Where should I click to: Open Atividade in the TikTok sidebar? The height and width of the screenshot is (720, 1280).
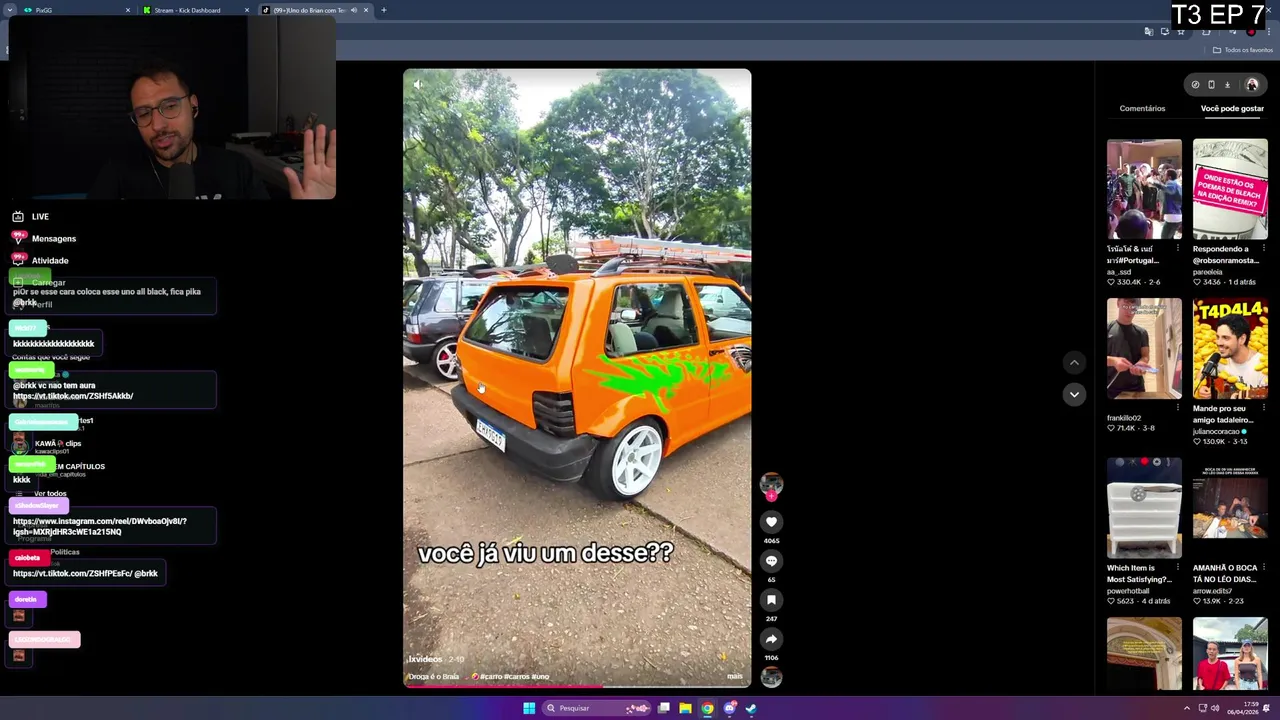(42, 260)
